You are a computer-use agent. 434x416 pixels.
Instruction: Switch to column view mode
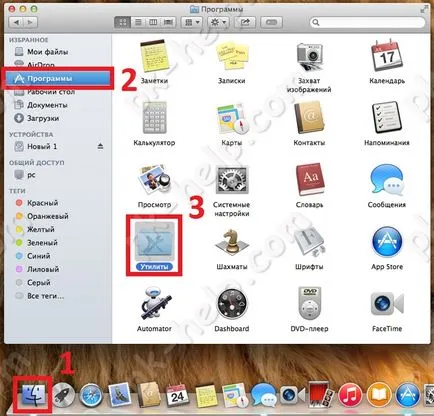(153, 22)
